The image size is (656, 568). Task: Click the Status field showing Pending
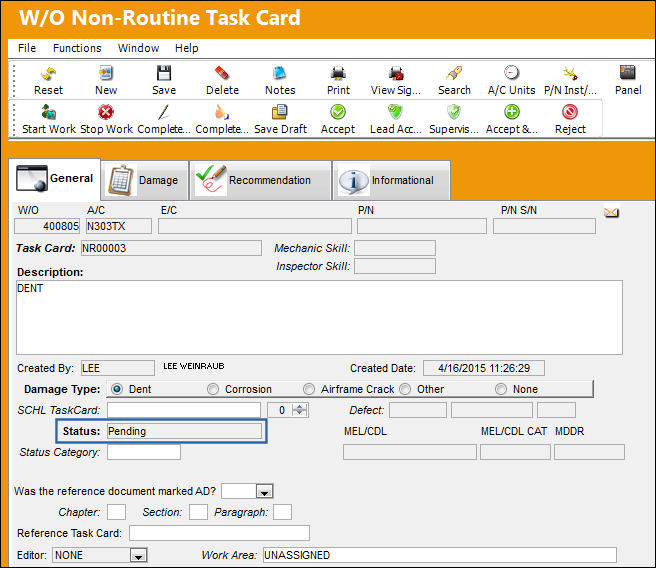[184, 431]
